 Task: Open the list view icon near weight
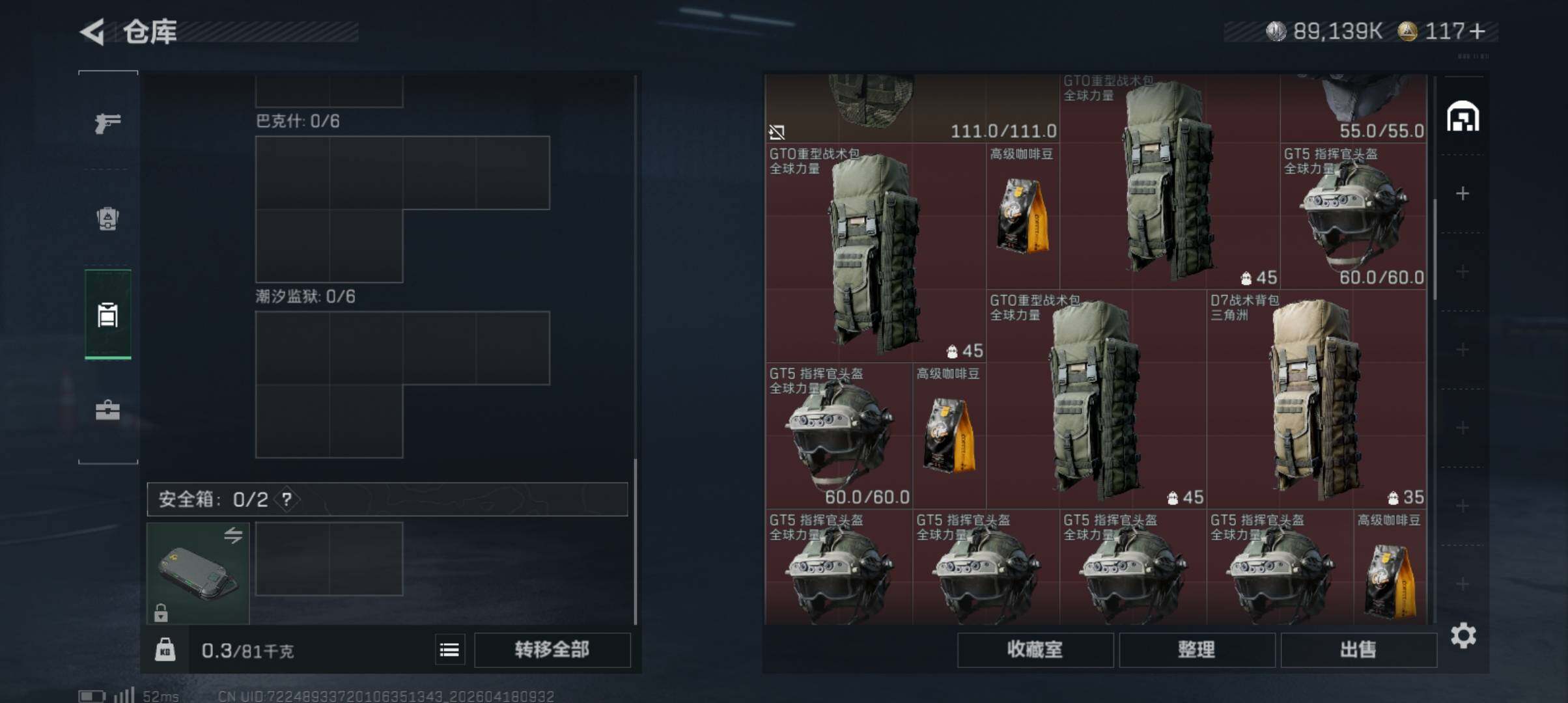click(x=449, y=650)
